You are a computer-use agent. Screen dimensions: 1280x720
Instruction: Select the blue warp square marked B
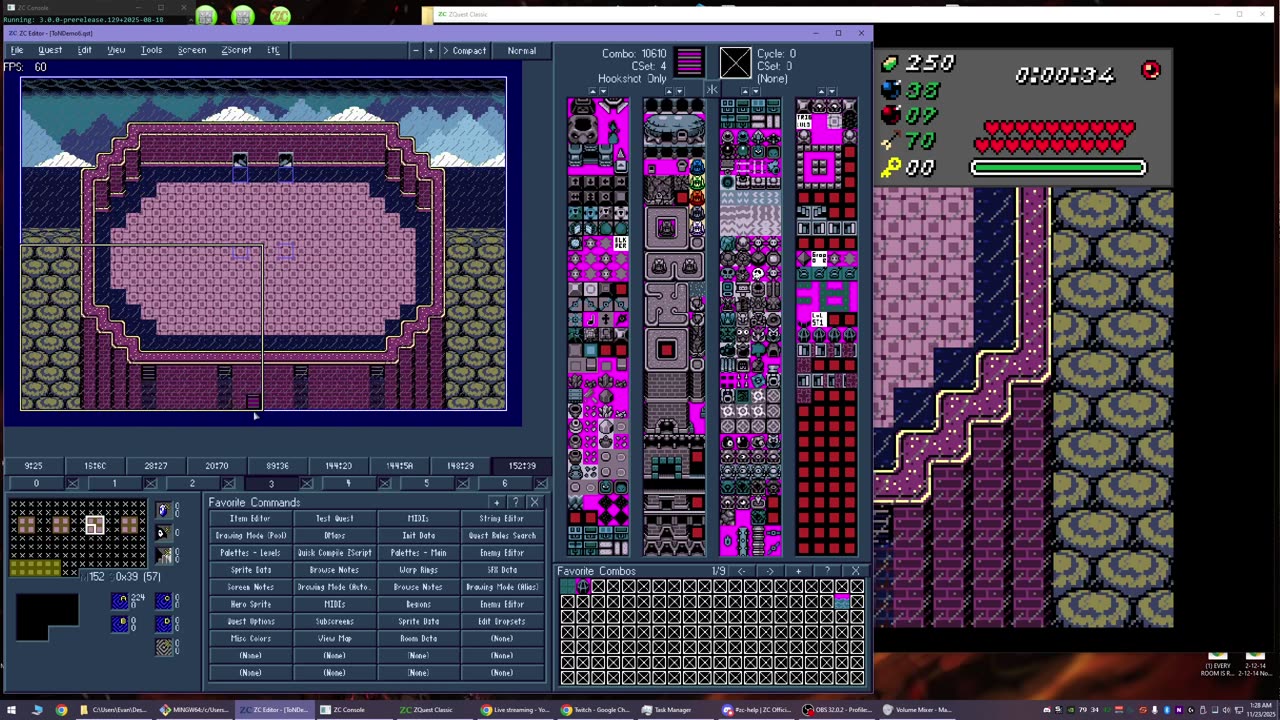click(121, 624)
